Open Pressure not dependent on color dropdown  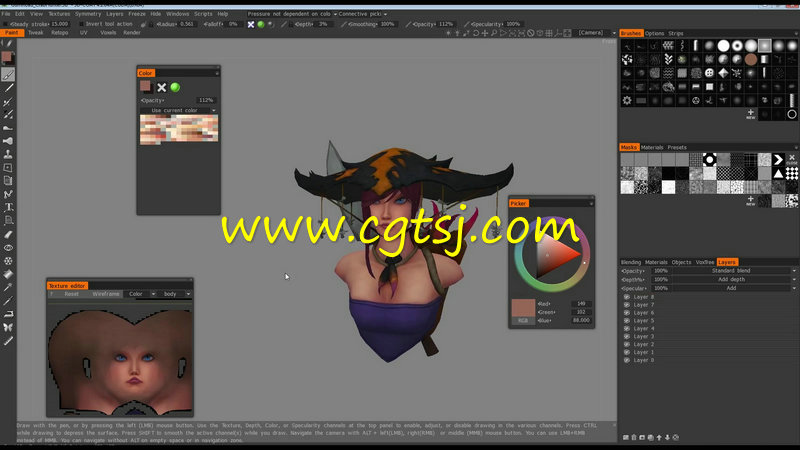pyautogui.click(x=292, y=14)
